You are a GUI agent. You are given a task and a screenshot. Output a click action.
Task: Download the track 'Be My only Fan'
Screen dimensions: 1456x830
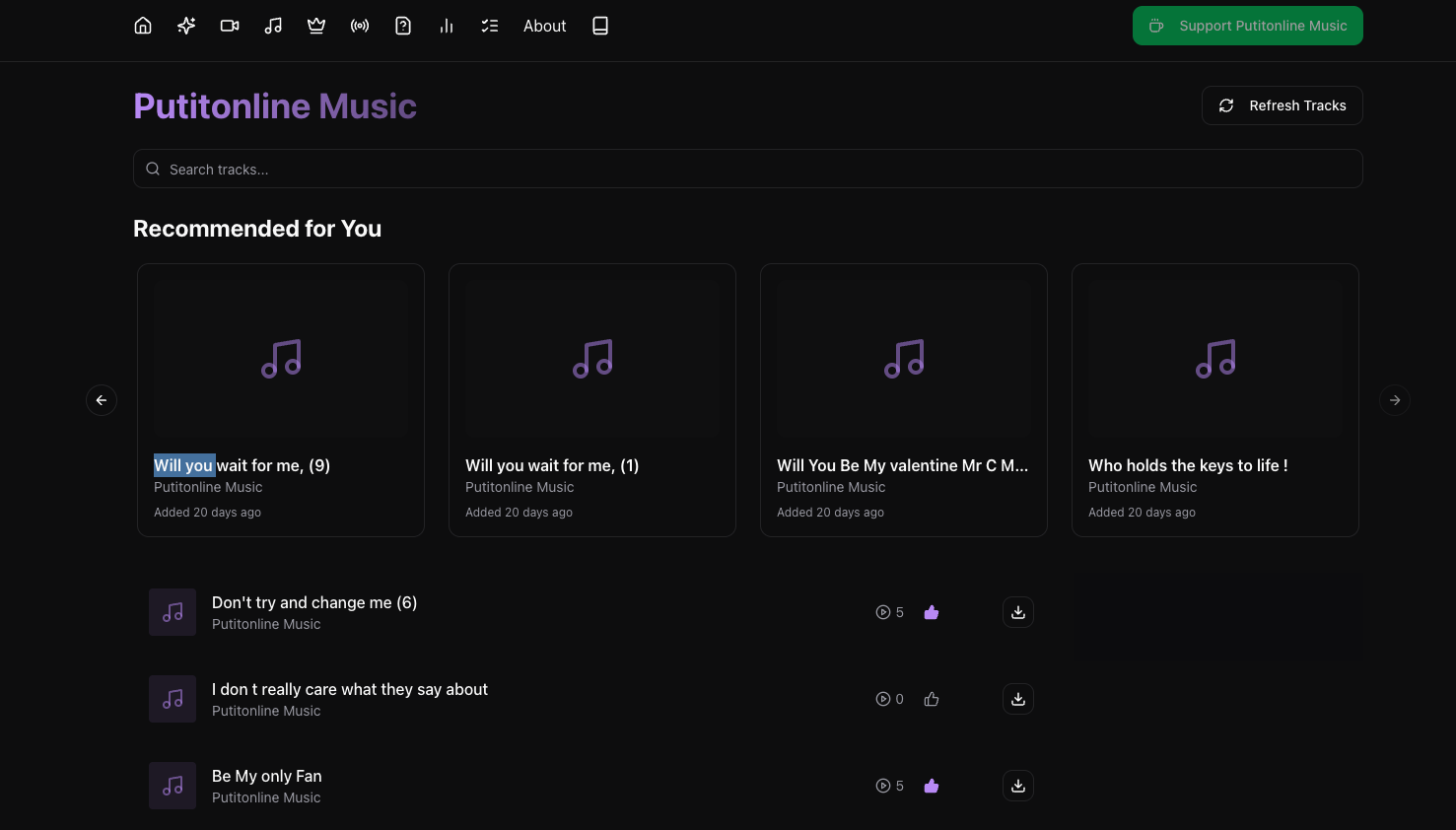pyautogui.click(x=1018, y=786)
